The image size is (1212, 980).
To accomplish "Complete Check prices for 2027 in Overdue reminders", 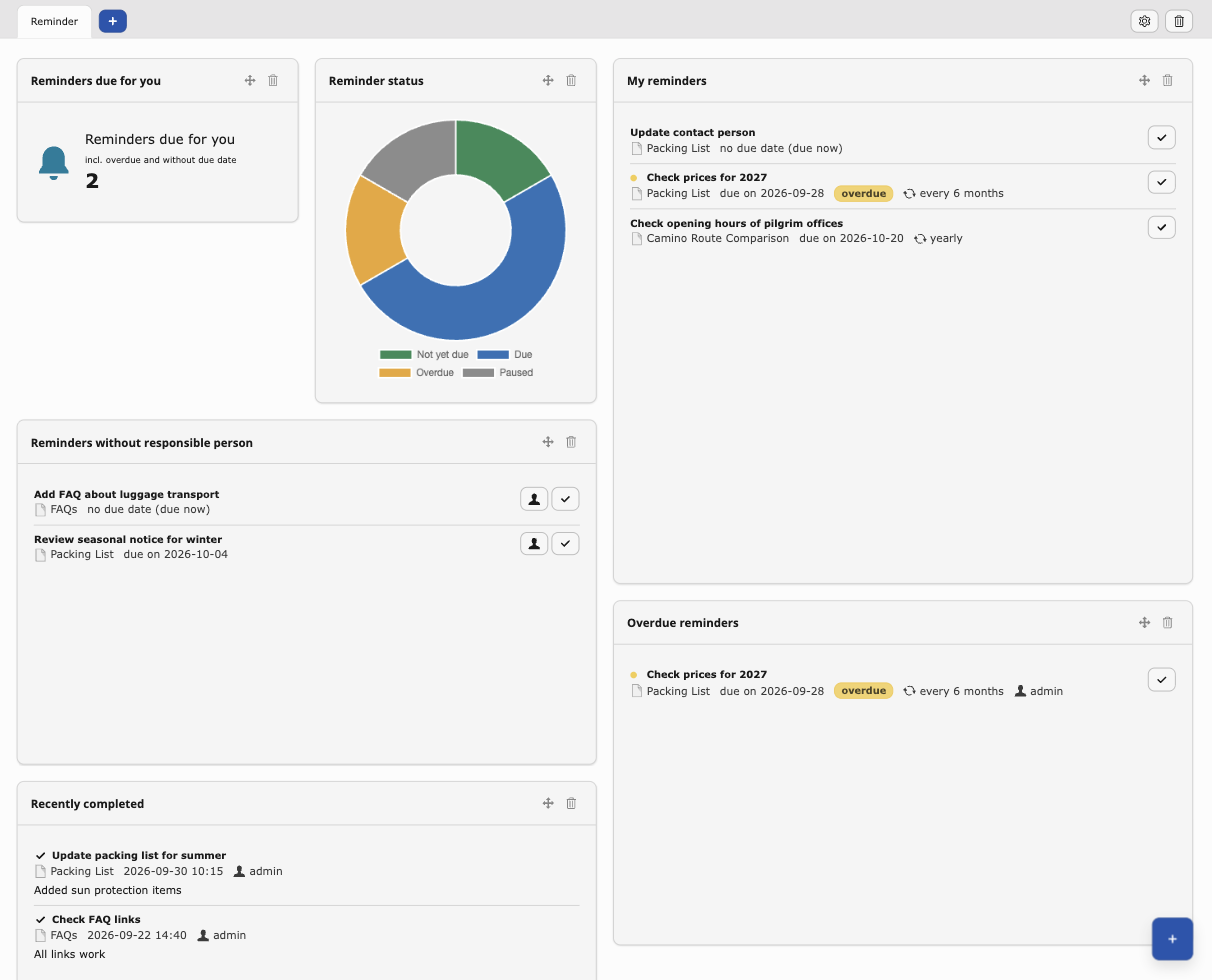I will click(1161, 680).
